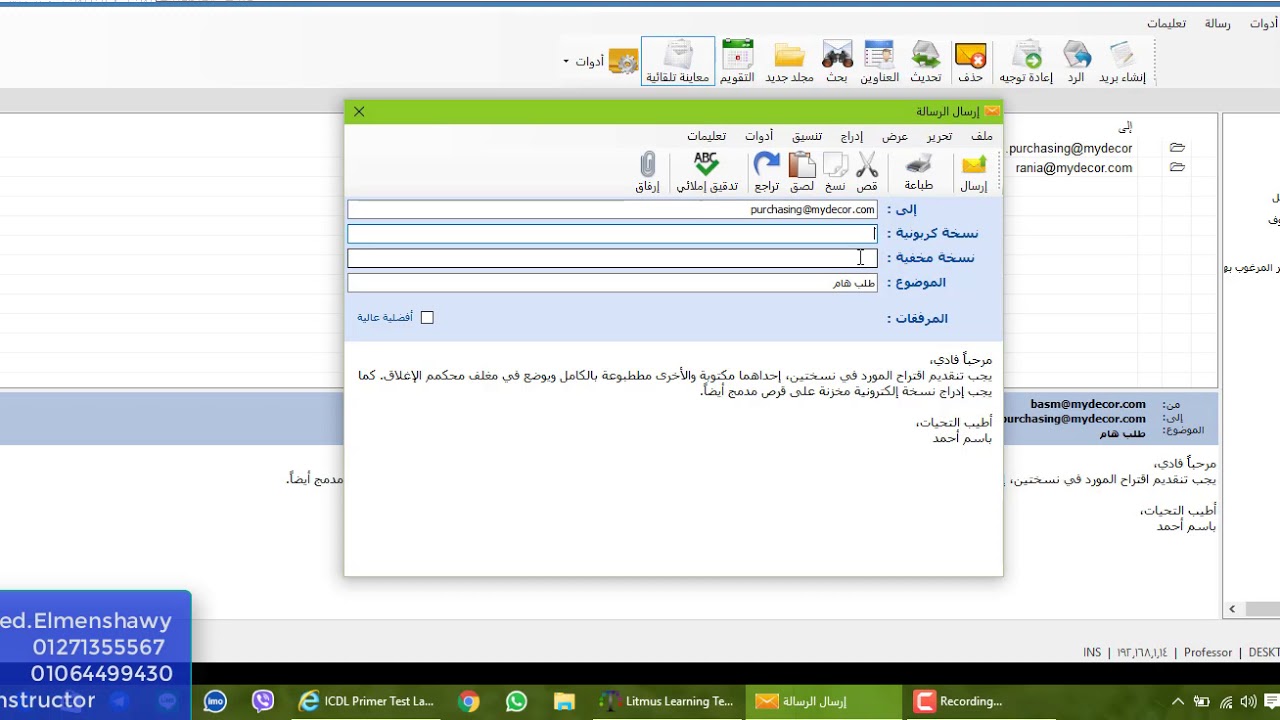The image size is (1280, 720).
Task: Open the Message (رسالة) menu in main window
Action: point(1217,23)
